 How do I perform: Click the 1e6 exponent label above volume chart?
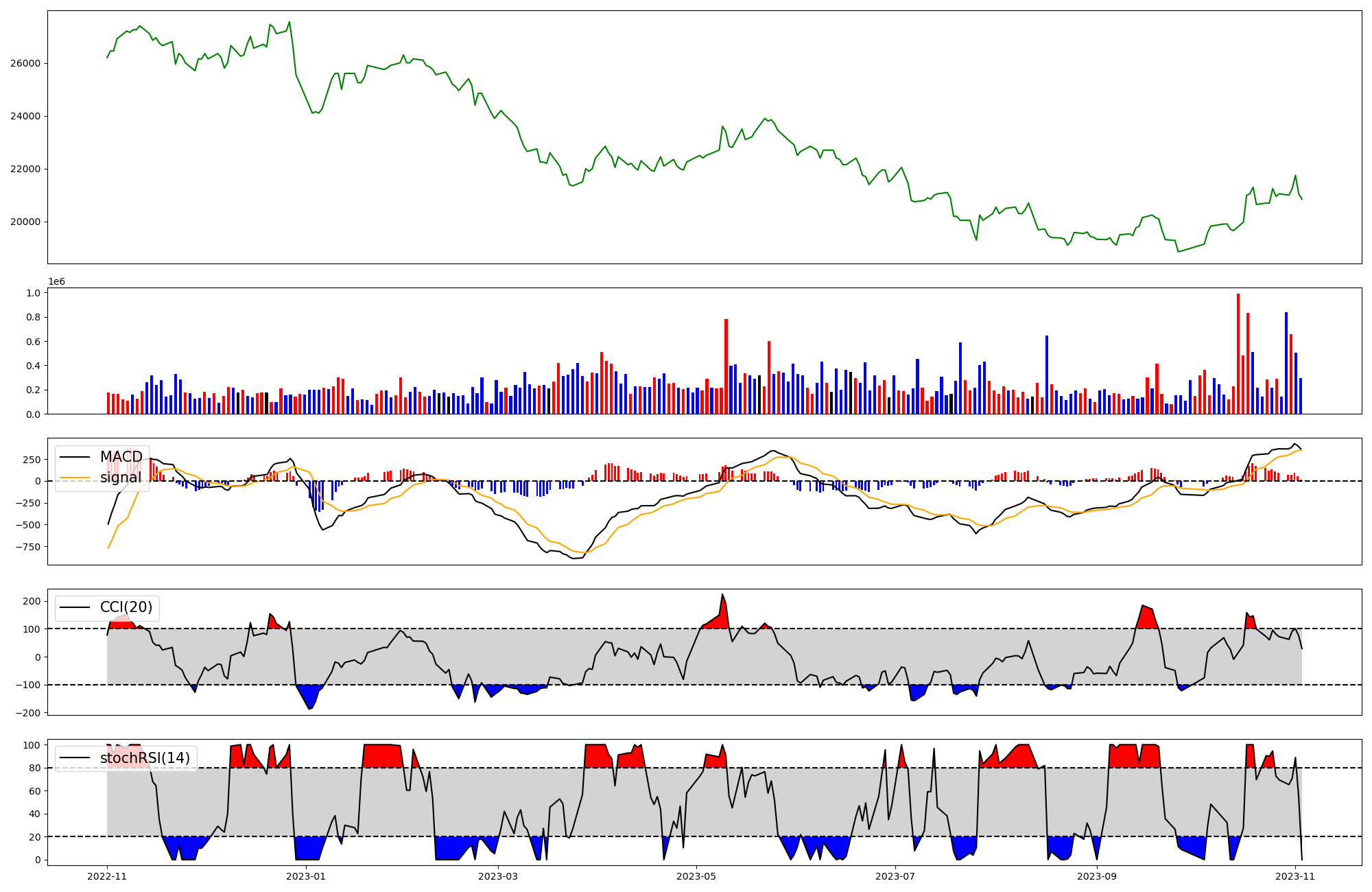click(x=56, y=282)
